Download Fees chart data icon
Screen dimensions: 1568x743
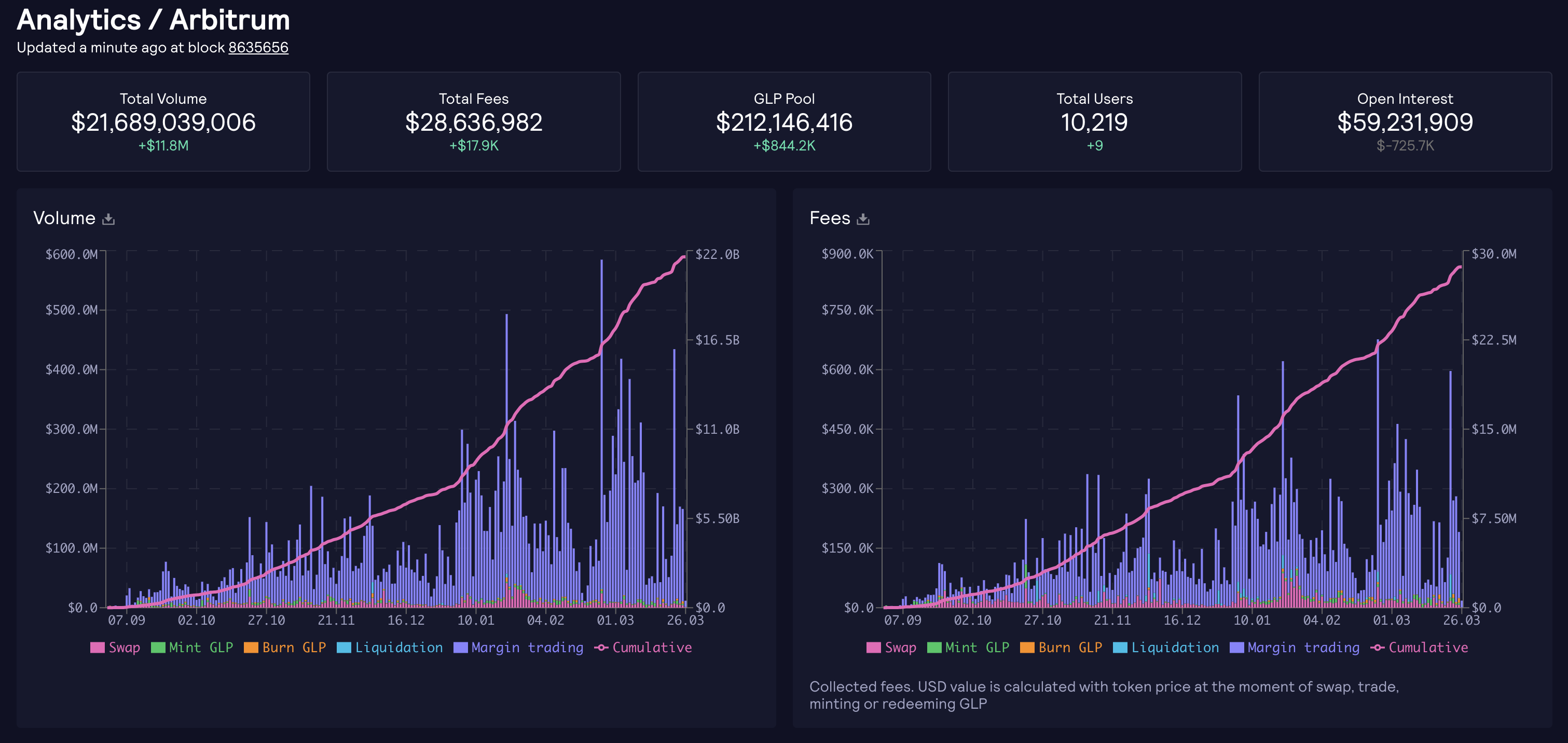[862, 219]
